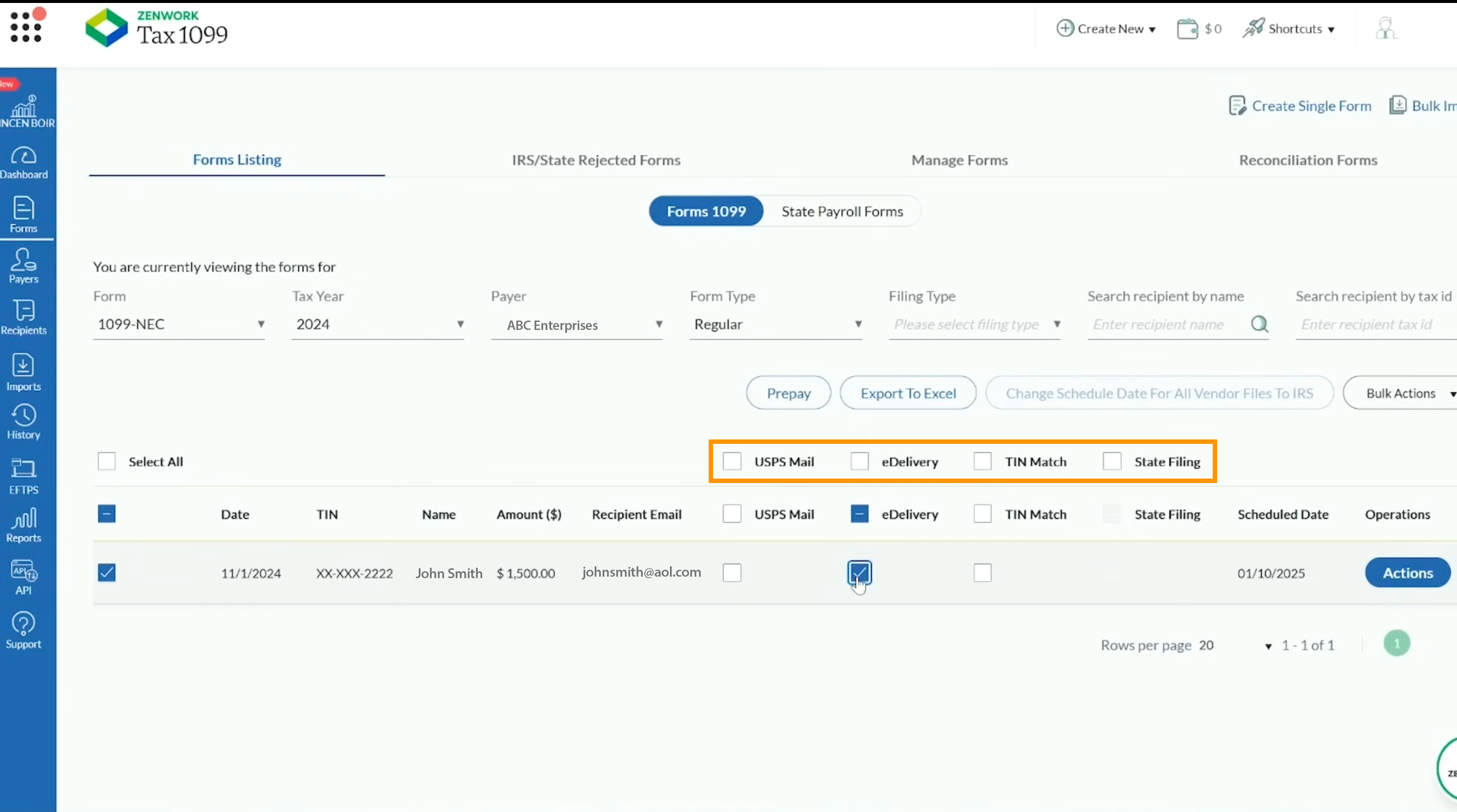Open Imports in the sidebar

pyautogui.click(x=24, y=372)
